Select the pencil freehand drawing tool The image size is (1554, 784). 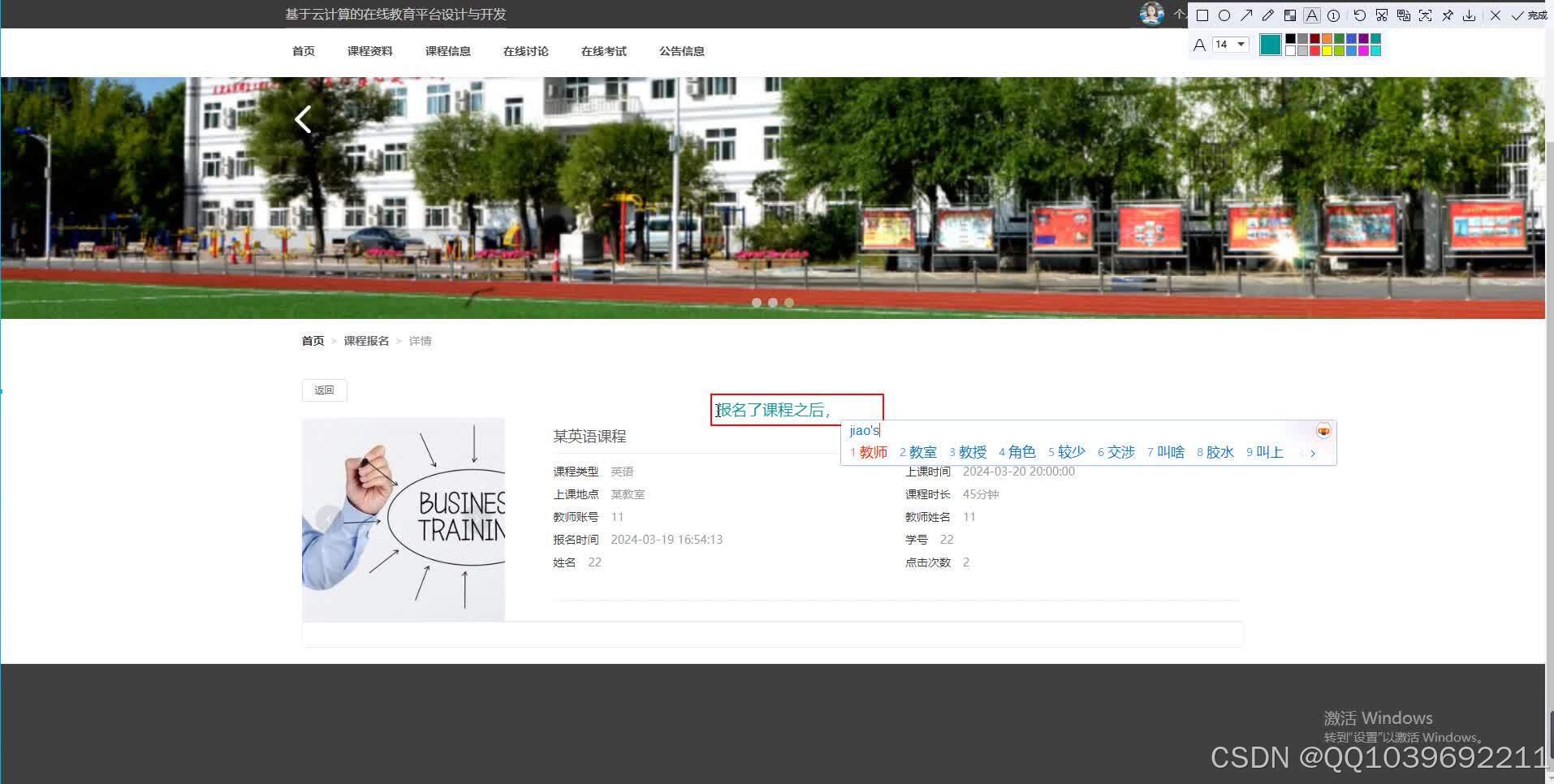[x=1267, y=15]
